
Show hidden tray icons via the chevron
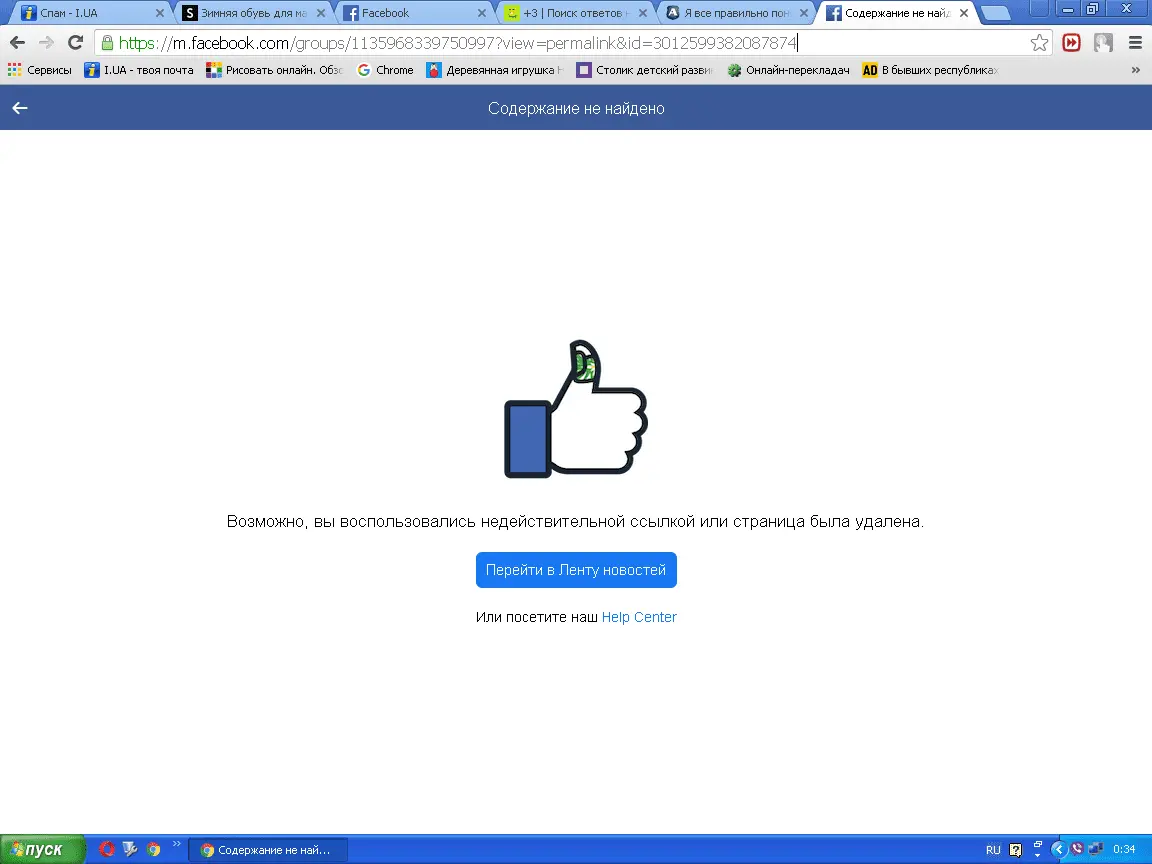click(x=1060, y=849)
